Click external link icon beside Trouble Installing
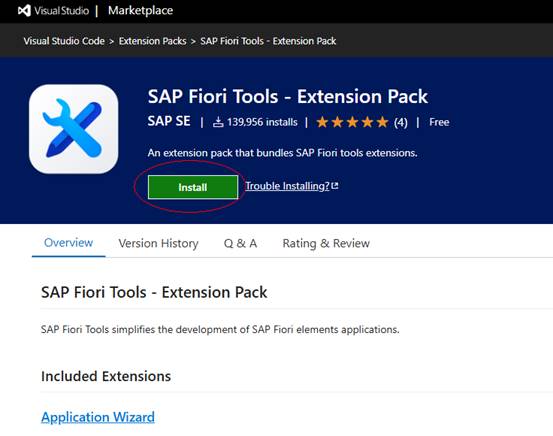Viewport: 553px width, 436px height. [x=335, y=186]
